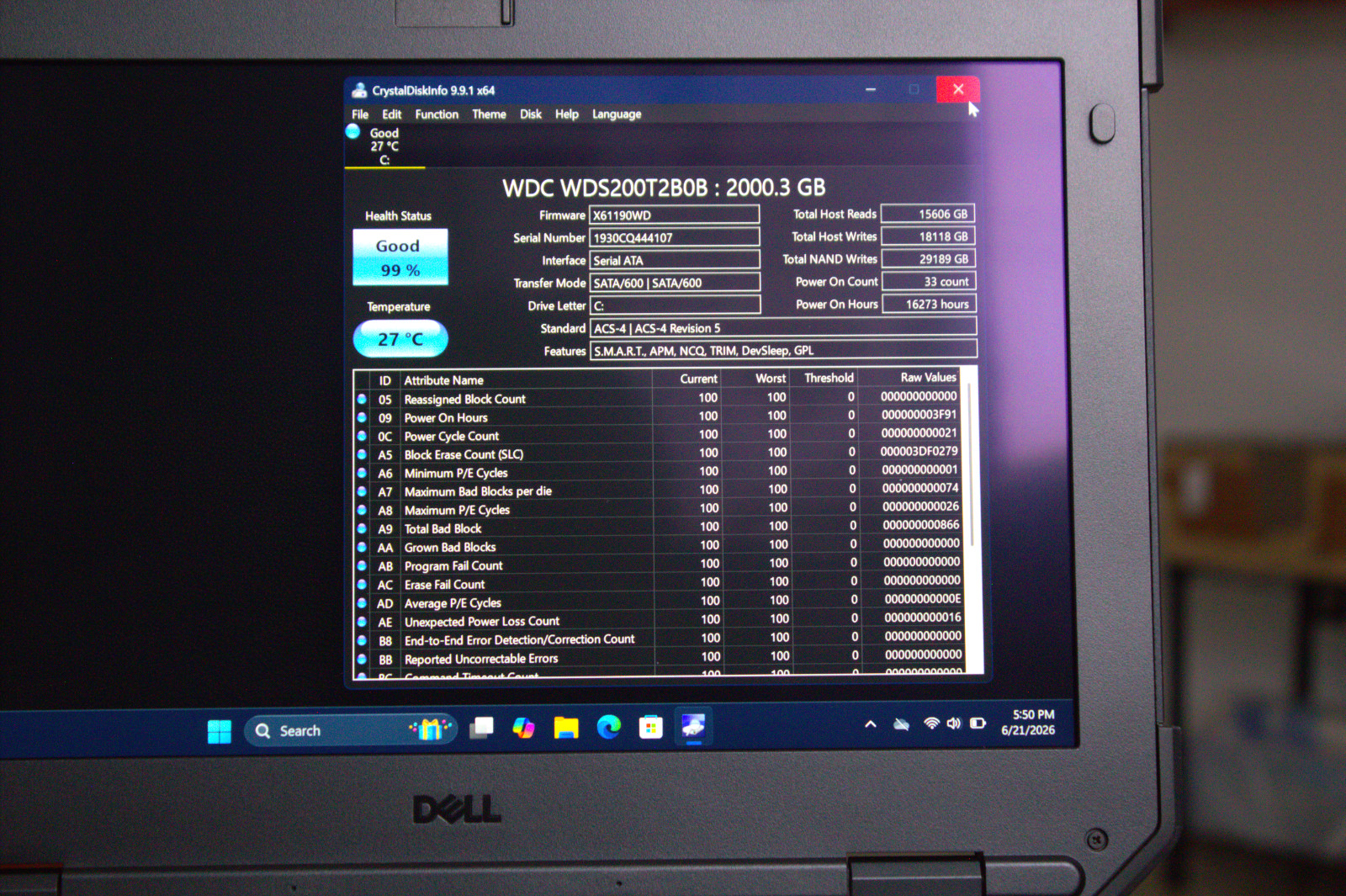
Task: Open Task View from the taskbar
Action: (x=482, y=728)
